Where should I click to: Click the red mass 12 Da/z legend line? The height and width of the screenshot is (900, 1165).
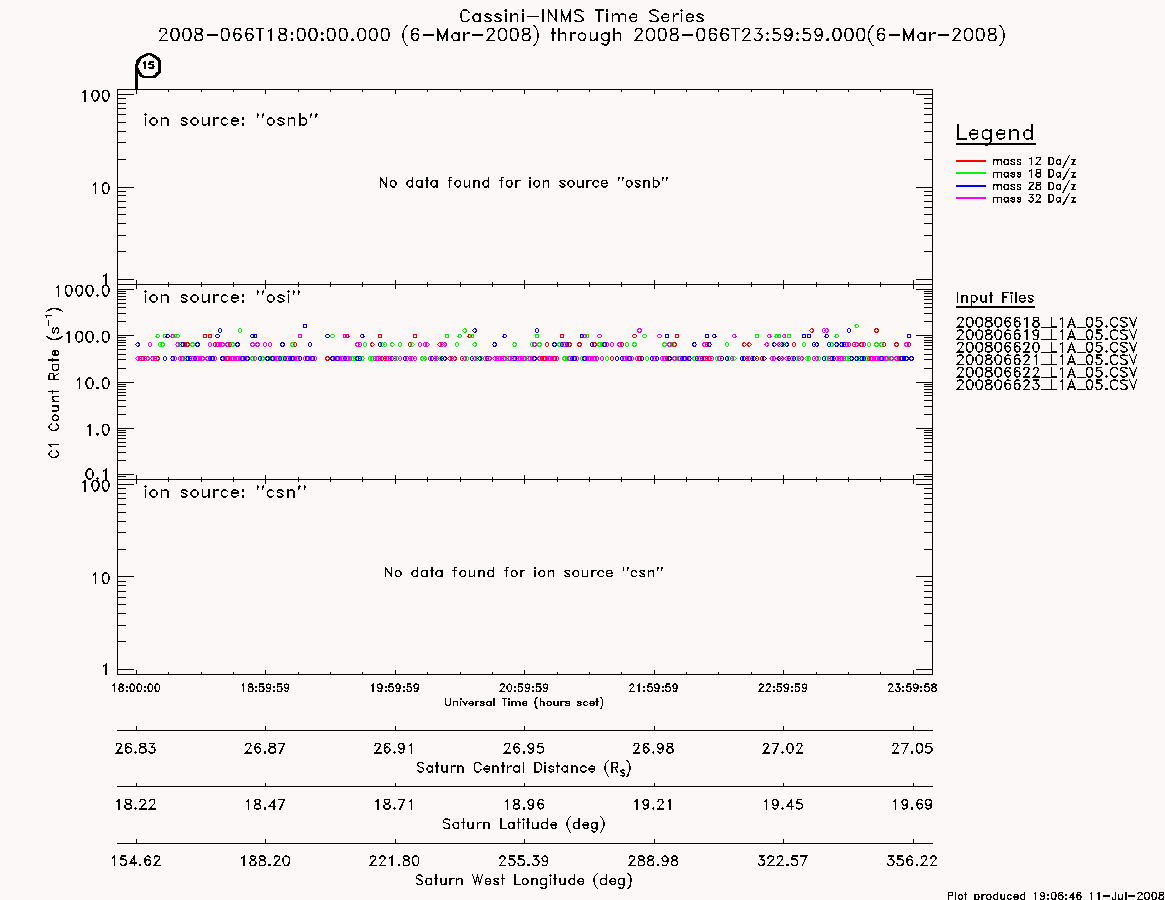pos(970,161)
